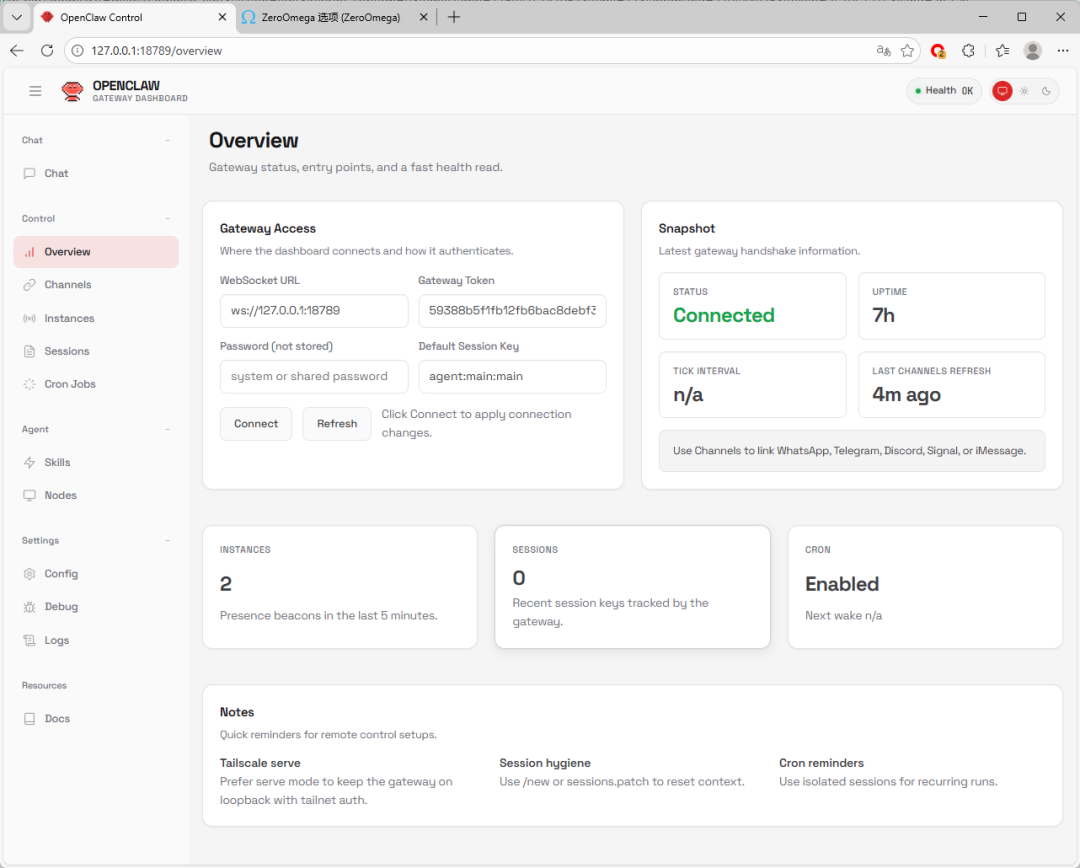Click the Instances broadcast icon
This screenshot has height=868, width=1080.
(30, 318)
